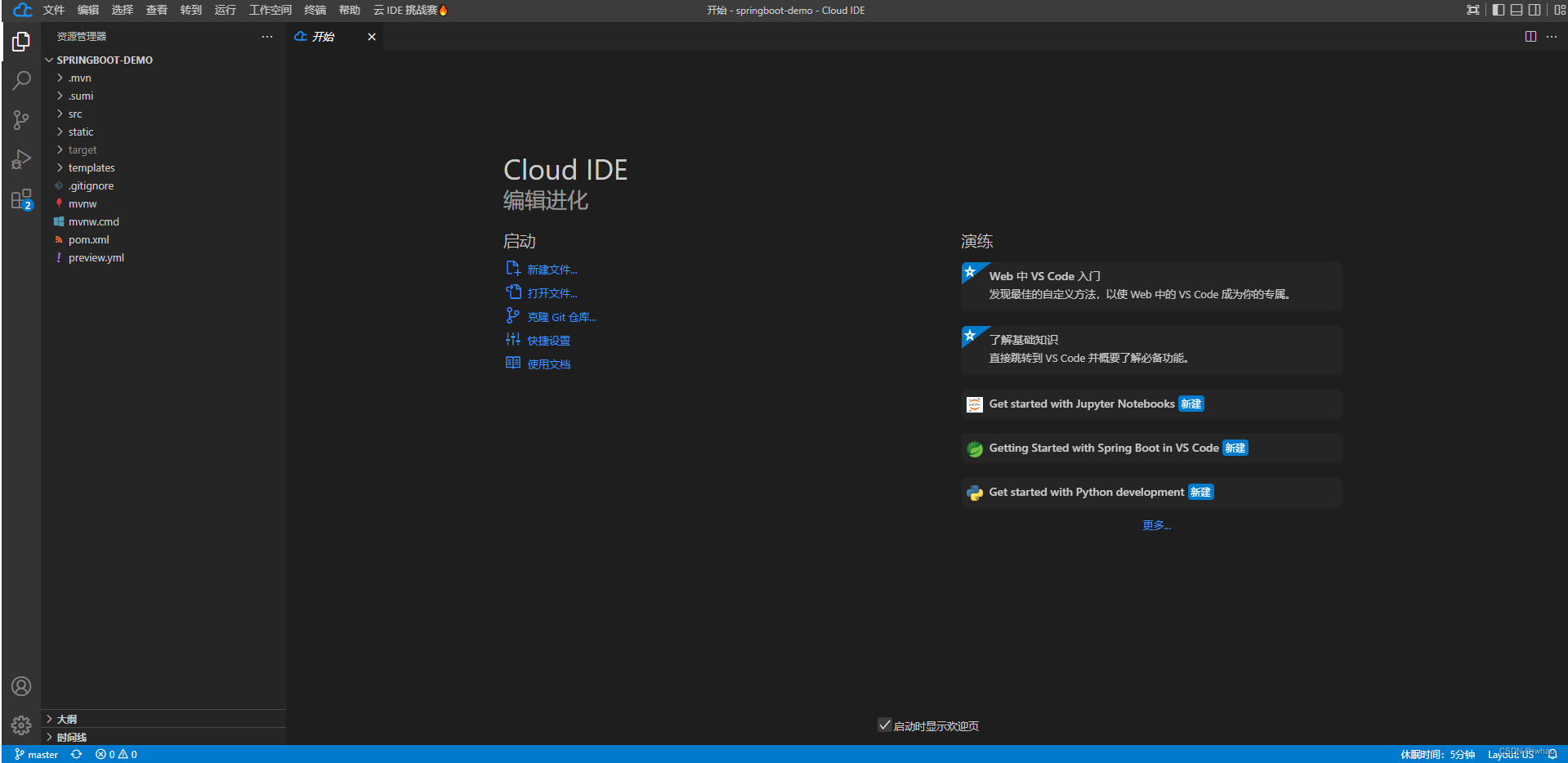Click Layout: US in status bar

tap(1510, 754)
